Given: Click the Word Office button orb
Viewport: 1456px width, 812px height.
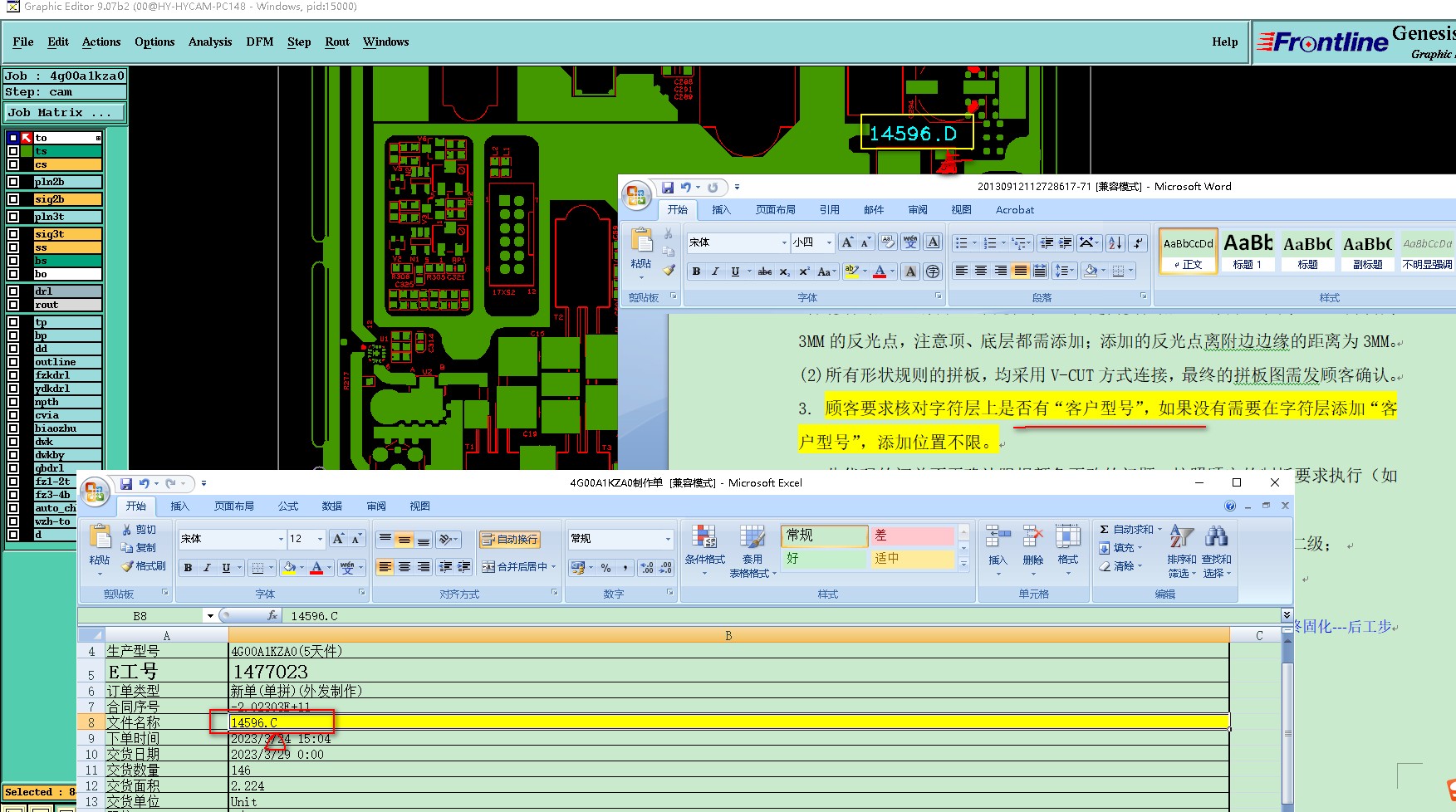Looking at the screenshot, I should click(x=636, y=196).
